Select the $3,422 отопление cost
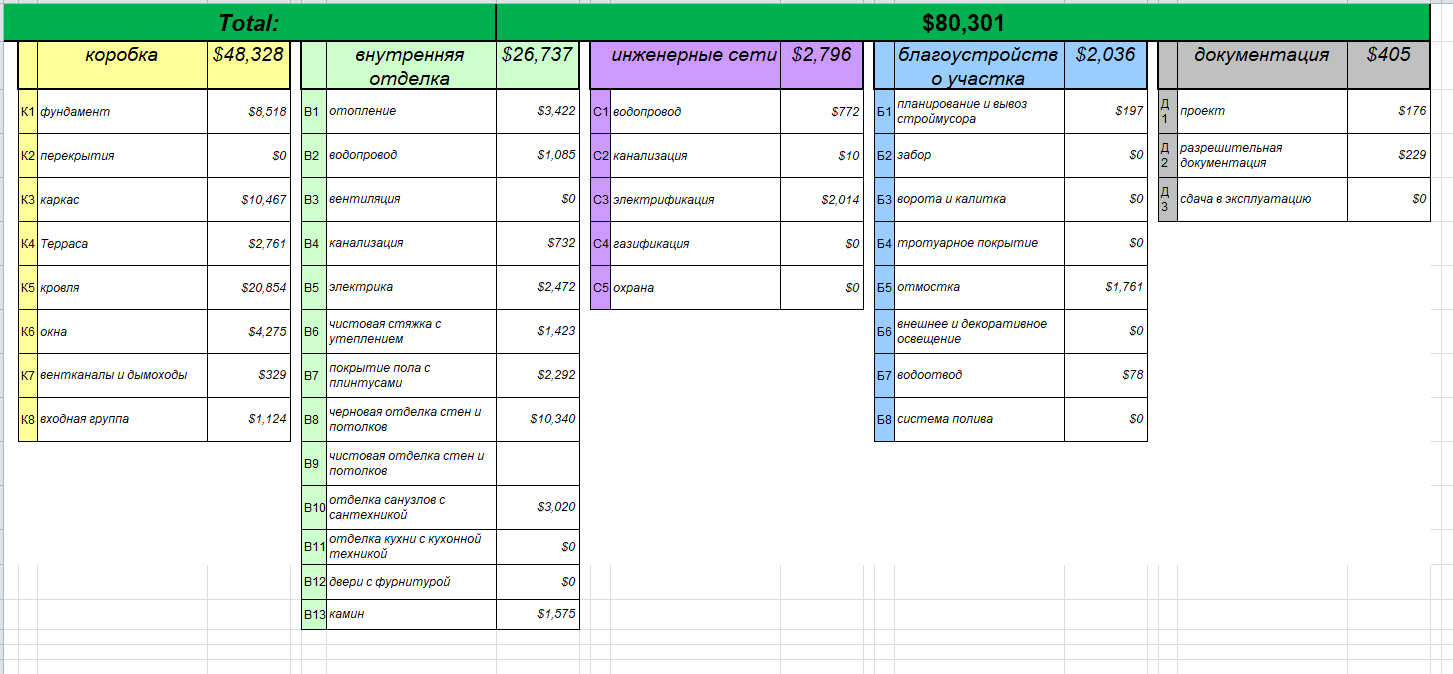This screenshot has width=1453, height=674. point(537,112)
